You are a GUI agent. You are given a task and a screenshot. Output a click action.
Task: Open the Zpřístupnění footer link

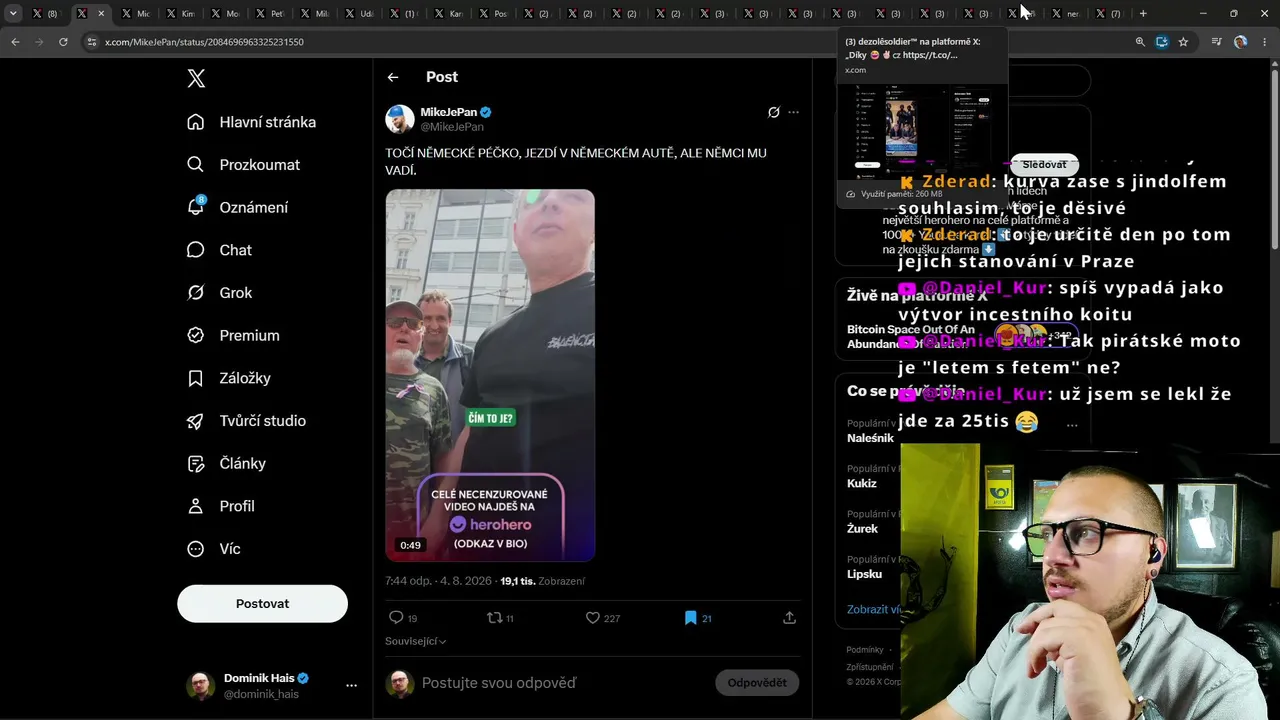[870, 667]
